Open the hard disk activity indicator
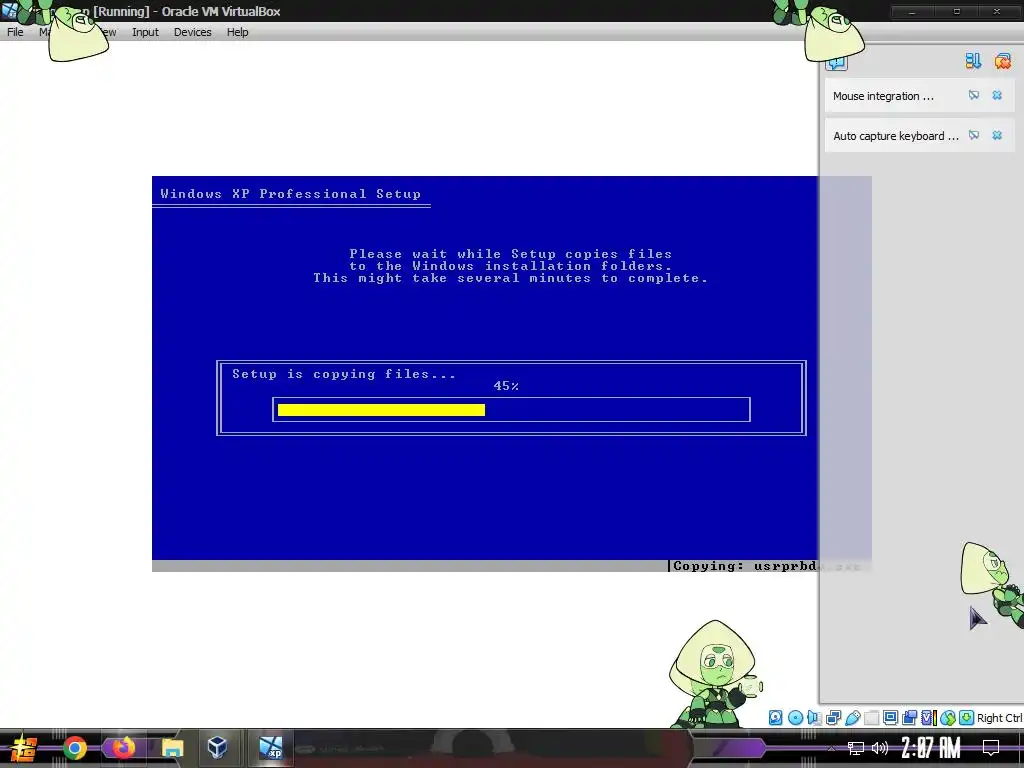1024x768 pixels. (x=775, y=718)
